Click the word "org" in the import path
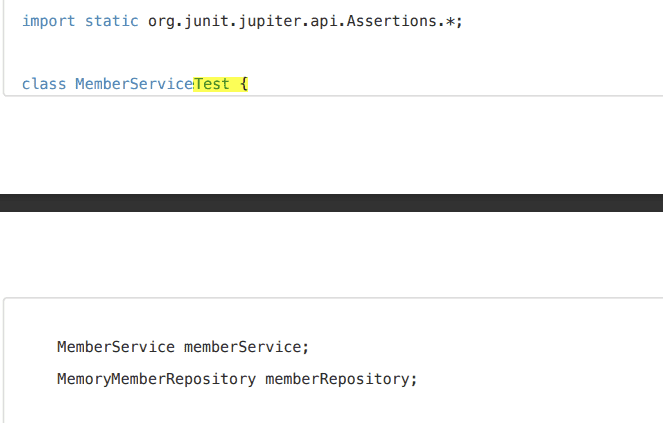Image resolution: width=663 pixels, height=423 pixels. pyautogui.click(x=161, y=21)
